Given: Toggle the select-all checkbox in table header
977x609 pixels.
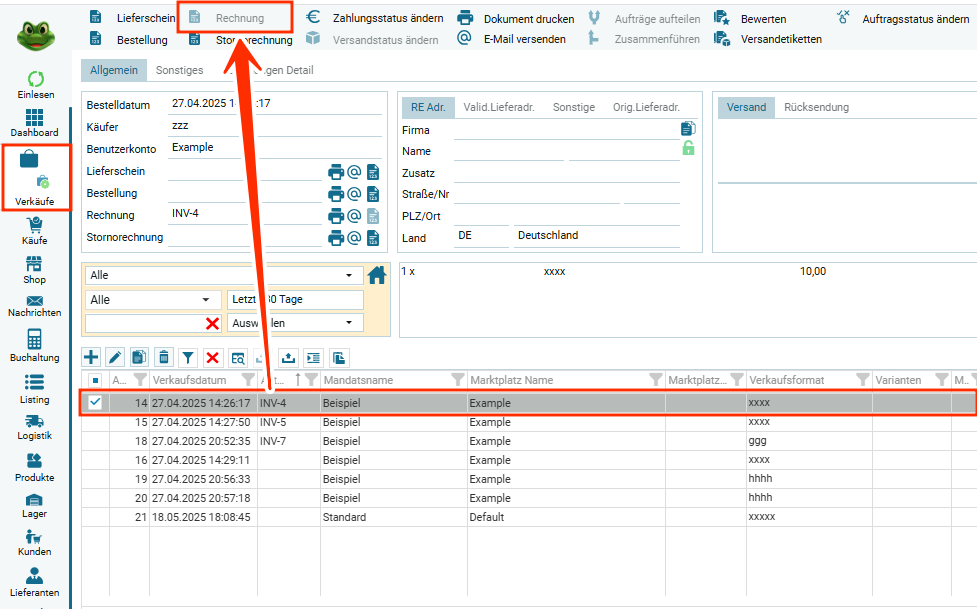Looking at the screenshot, I should coord(95,380).
